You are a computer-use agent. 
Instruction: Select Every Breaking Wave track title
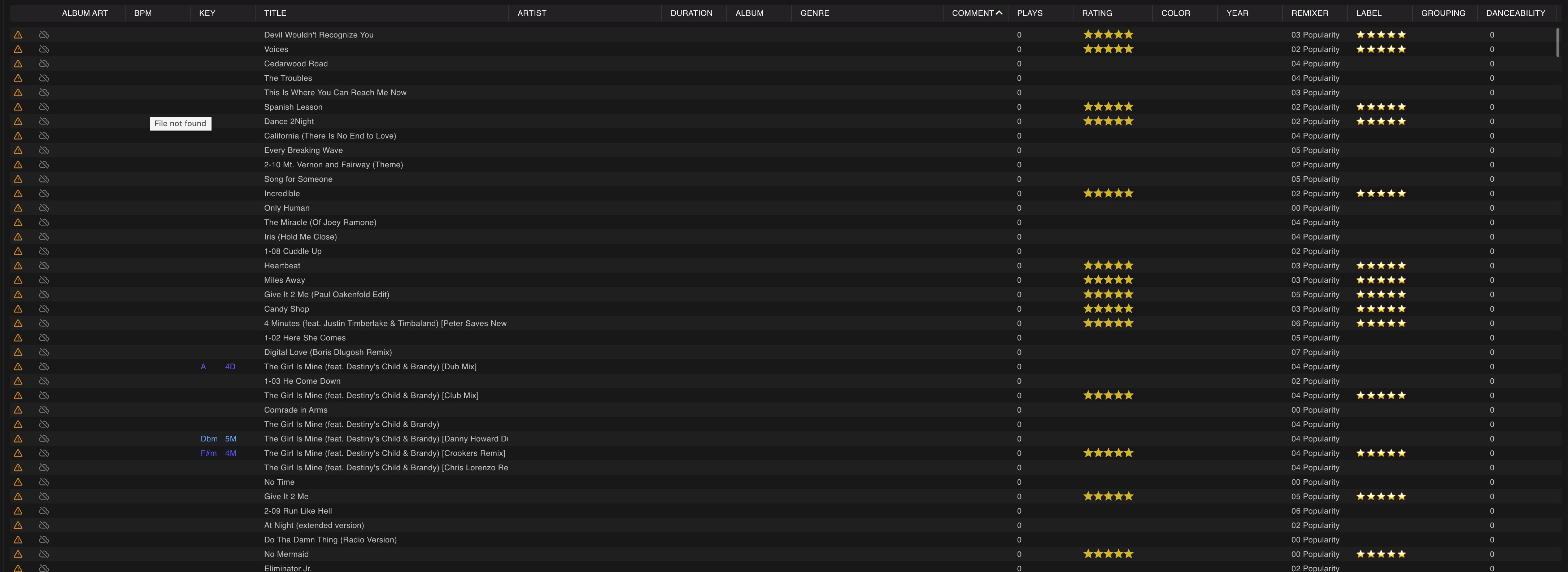pos(303,150)
